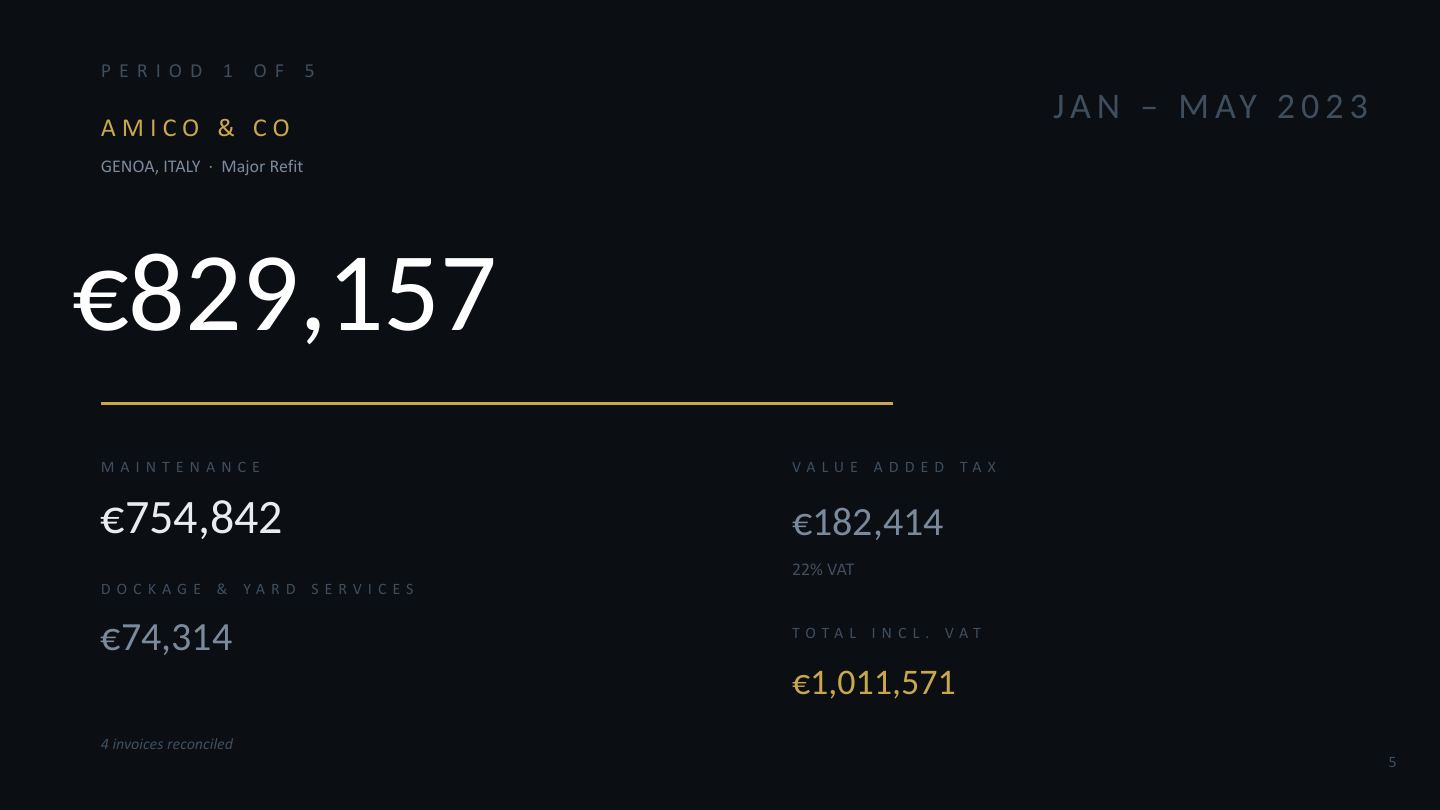
Task: Select the VALUE ADDED TAX label
Action: coord(895,467)
